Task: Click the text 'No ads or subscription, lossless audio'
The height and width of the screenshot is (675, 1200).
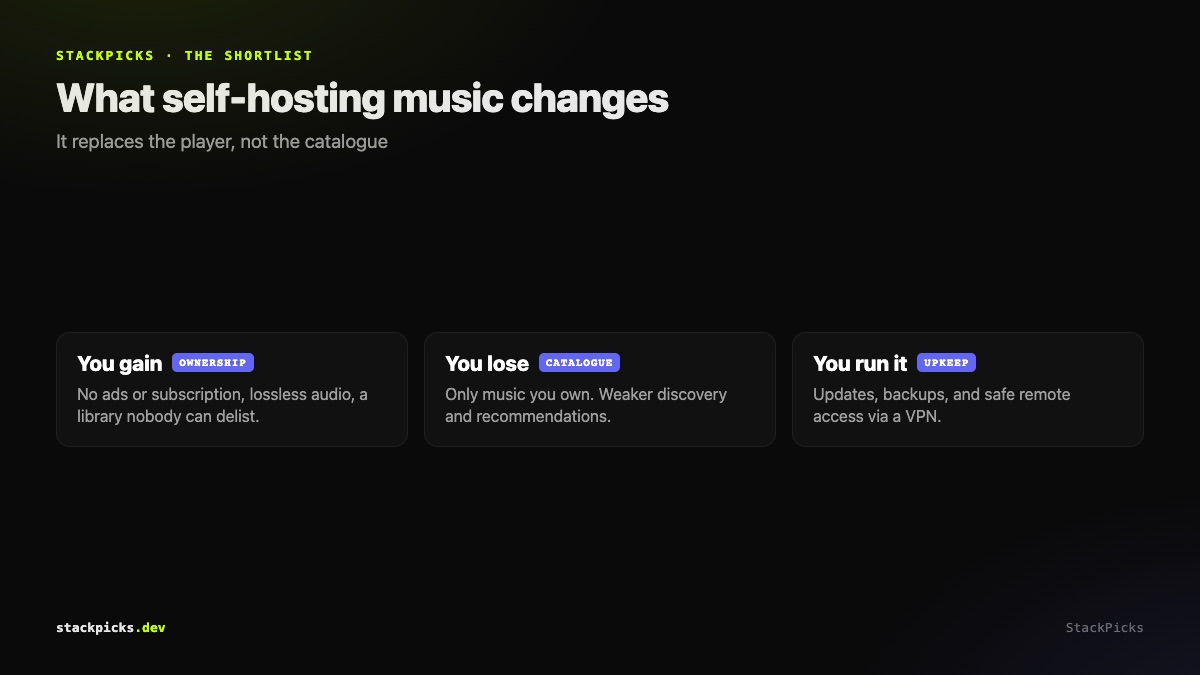Action: (x=214, y=394)
